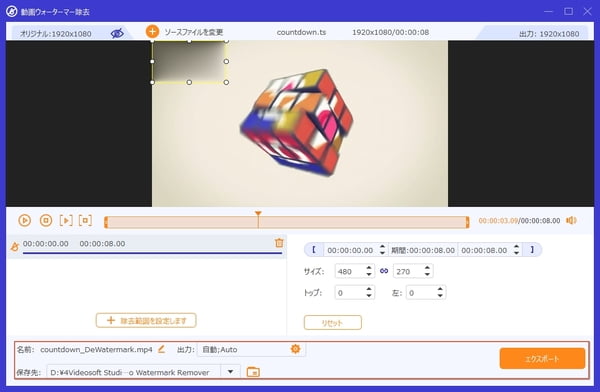Click the Export (エクスポート) button

(x=542, y=359)
